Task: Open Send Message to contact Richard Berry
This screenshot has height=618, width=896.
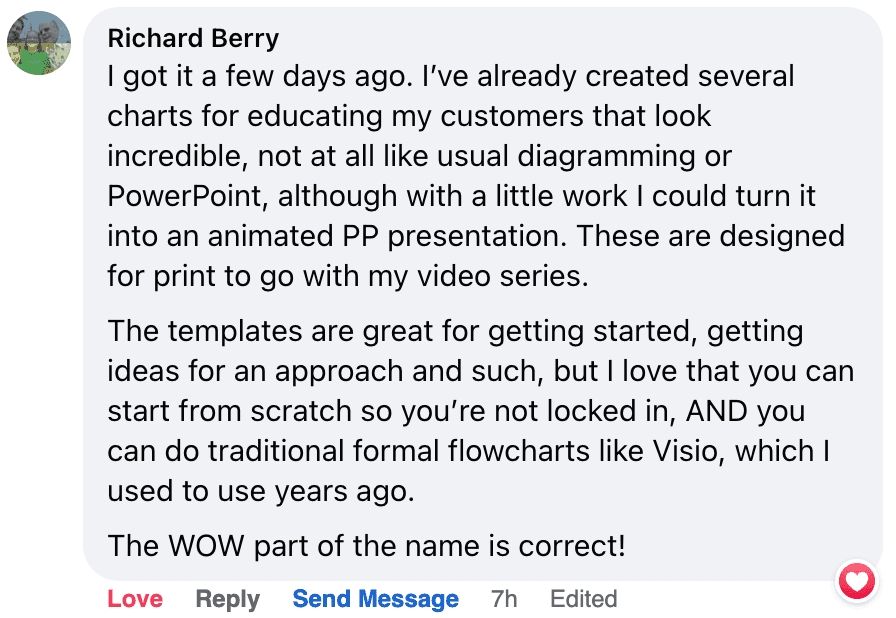Action: click(x=375, y=598)
